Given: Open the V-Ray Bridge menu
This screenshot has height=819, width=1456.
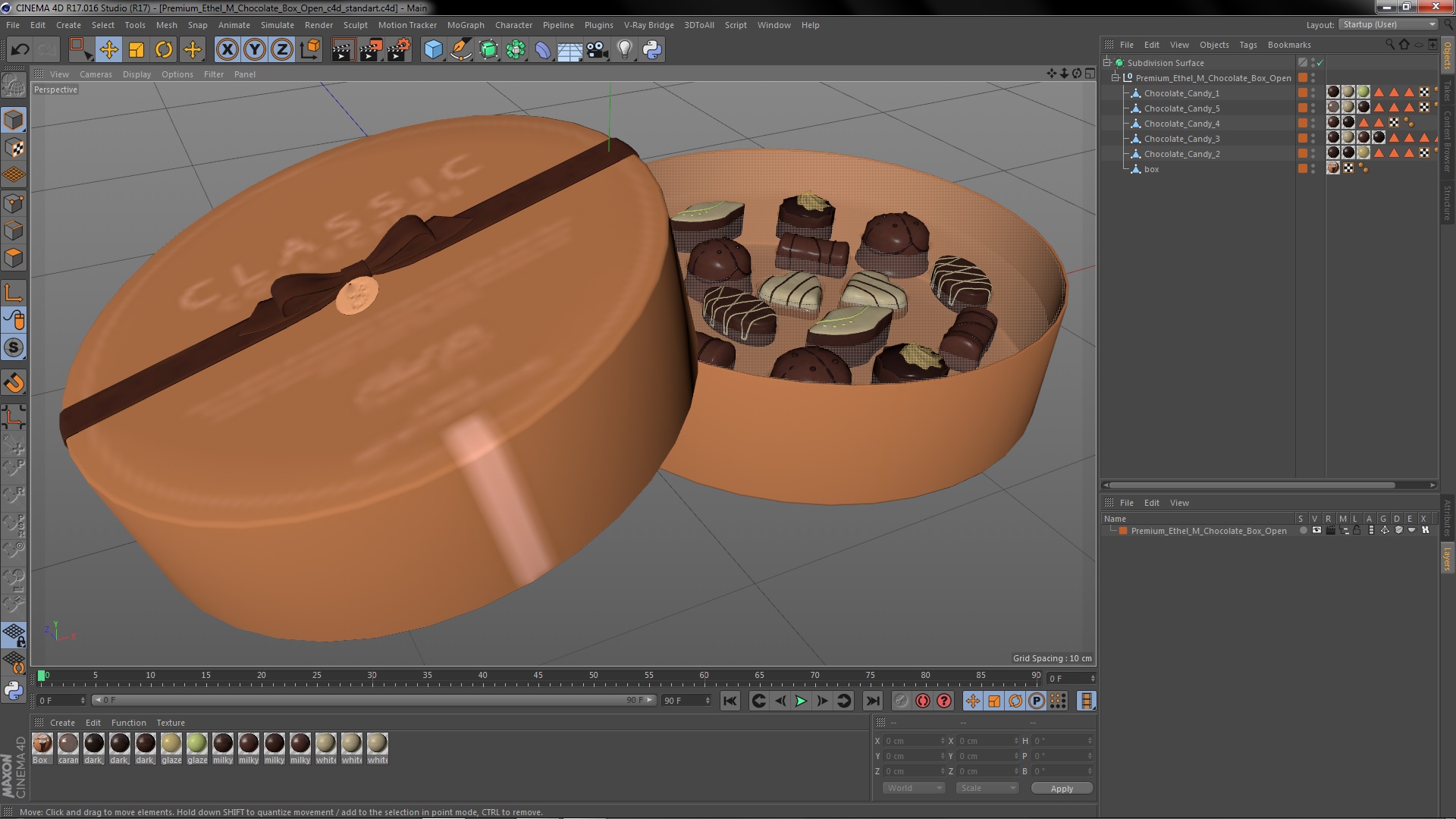Looking at the screenshot, I should 648,25.
